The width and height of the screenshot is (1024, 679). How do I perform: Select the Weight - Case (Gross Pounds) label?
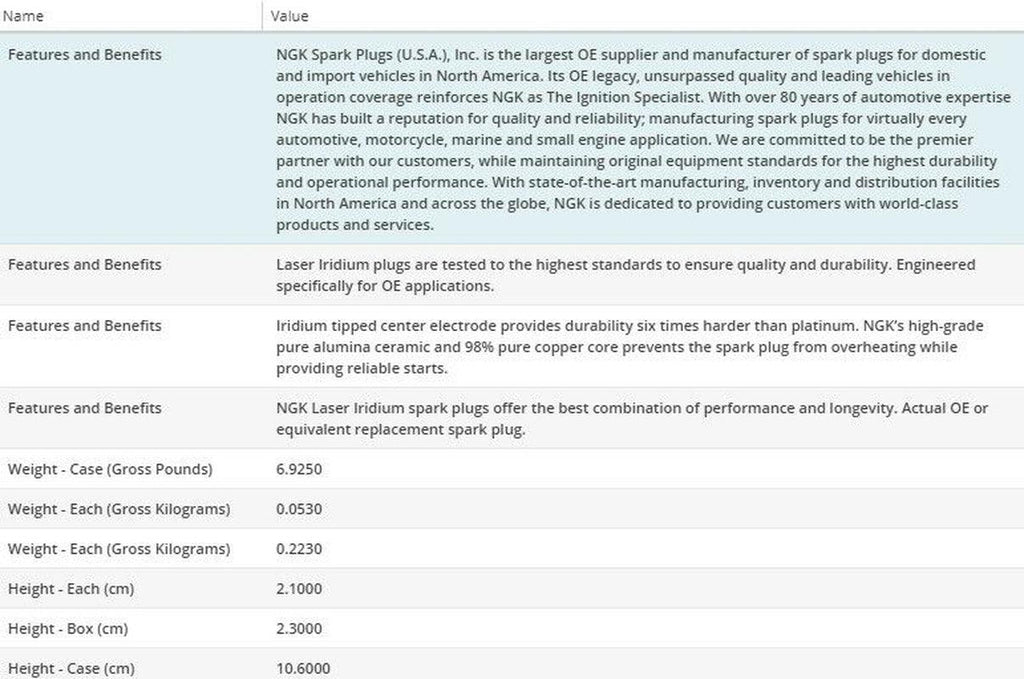110,469
